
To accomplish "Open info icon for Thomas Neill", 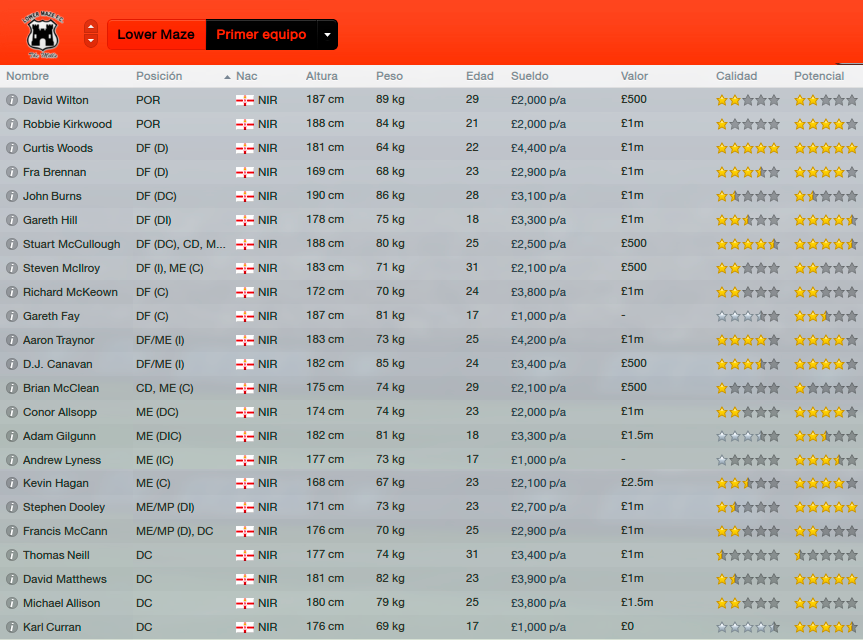I will 12,555.
